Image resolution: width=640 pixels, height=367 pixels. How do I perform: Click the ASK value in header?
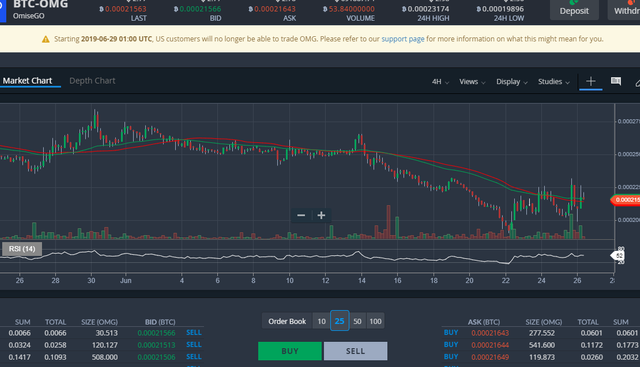coord(275,9)
